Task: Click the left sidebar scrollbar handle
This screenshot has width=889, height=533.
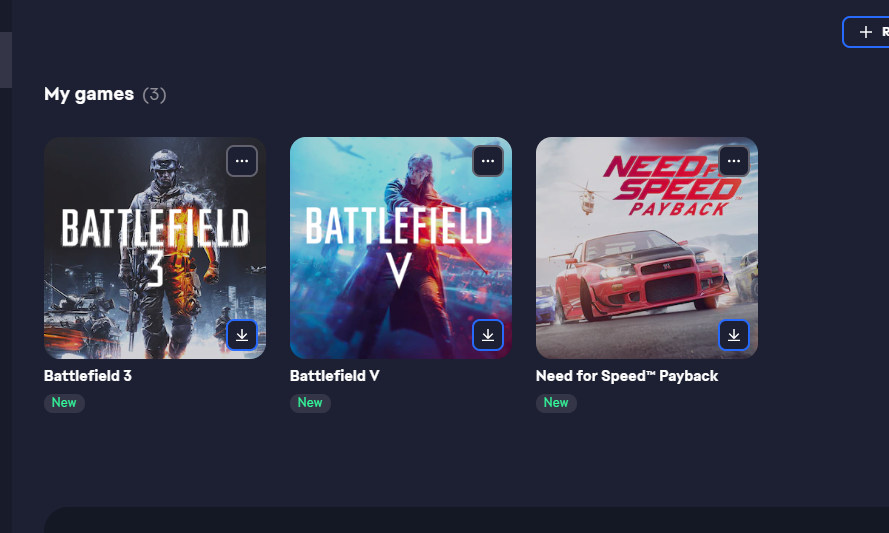Action: point(6,60)
